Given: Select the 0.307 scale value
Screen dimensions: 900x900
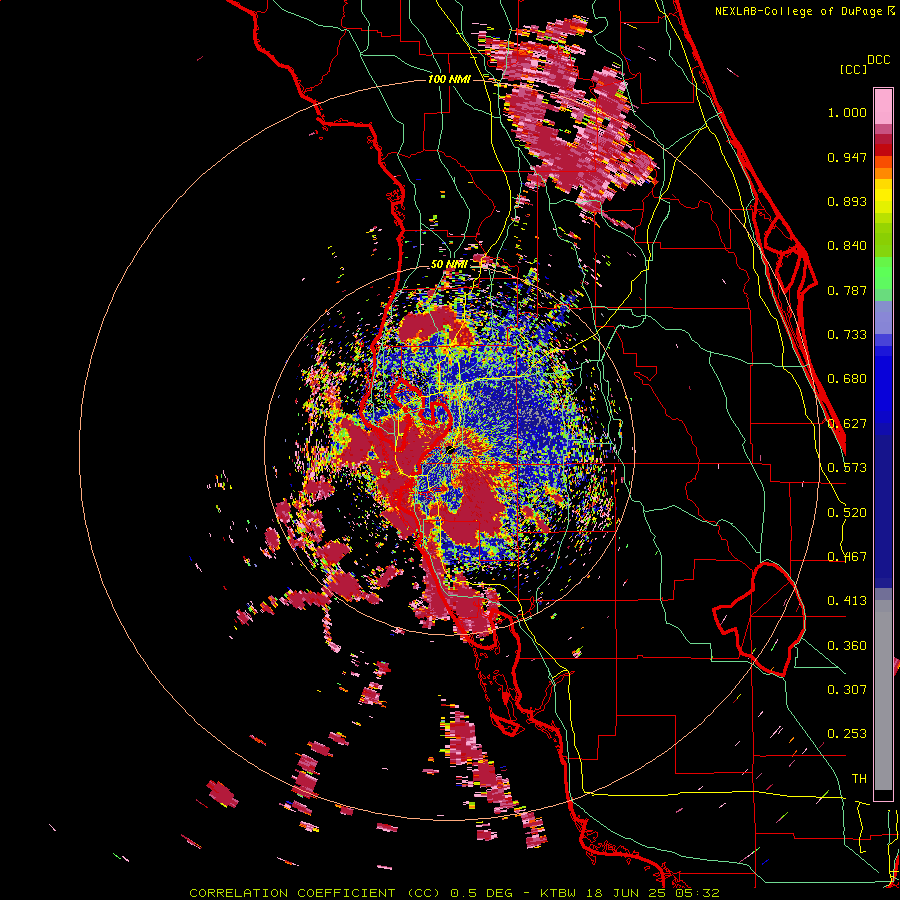Looking at the screenshot, I should coord(847,689).
